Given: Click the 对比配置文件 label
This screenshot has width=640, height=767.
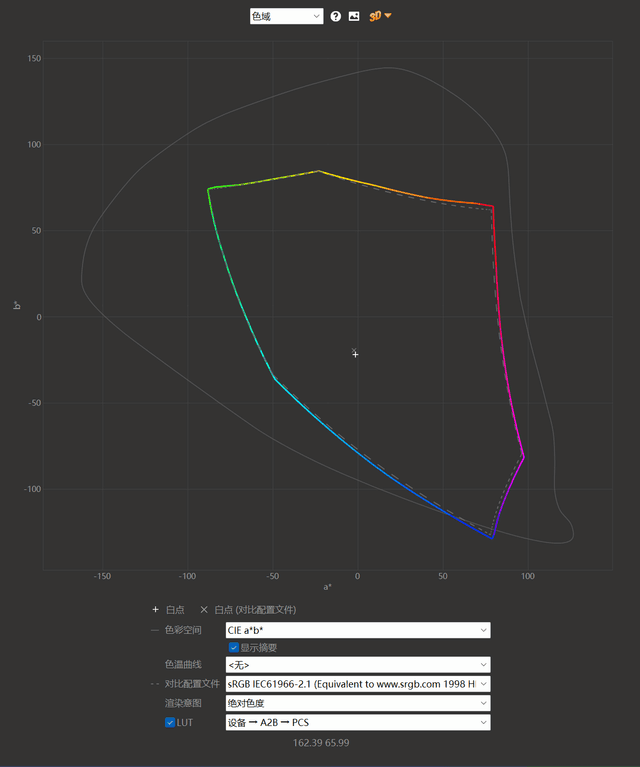Looking at the screenshot, I should (x=192, y=684).
